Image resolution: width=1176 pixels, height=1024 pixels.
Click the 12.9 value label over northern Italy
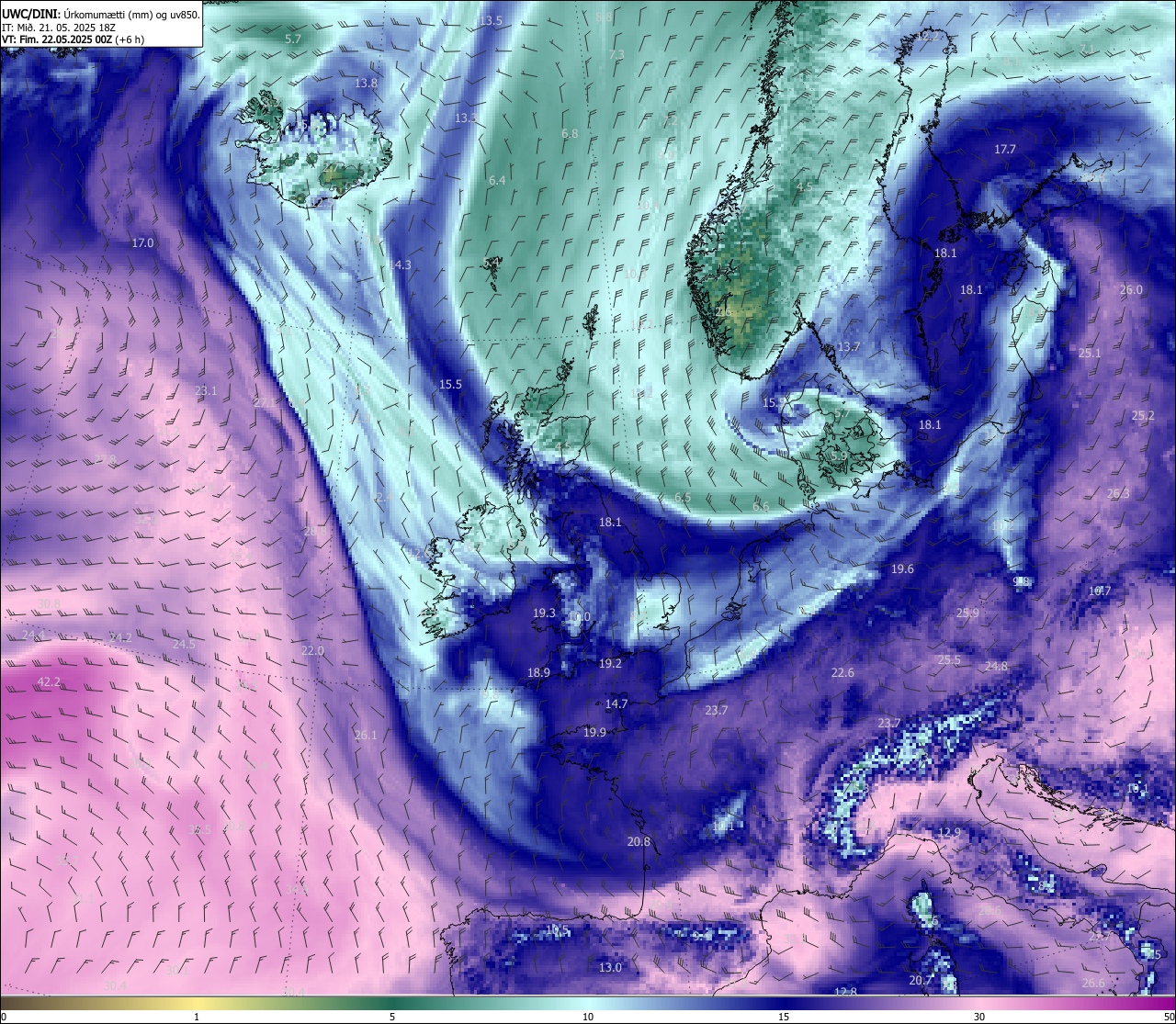949,832
